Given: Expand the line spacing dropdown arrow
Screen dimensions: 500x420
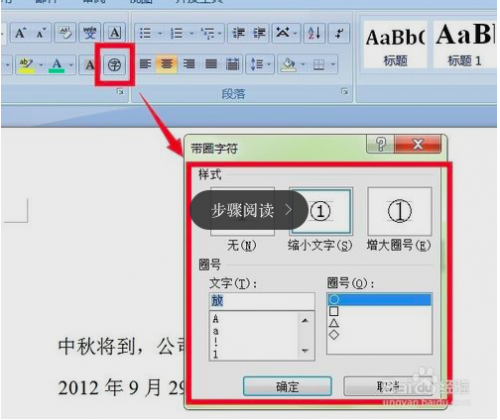Looking at the screenshot, I should 269,64.
